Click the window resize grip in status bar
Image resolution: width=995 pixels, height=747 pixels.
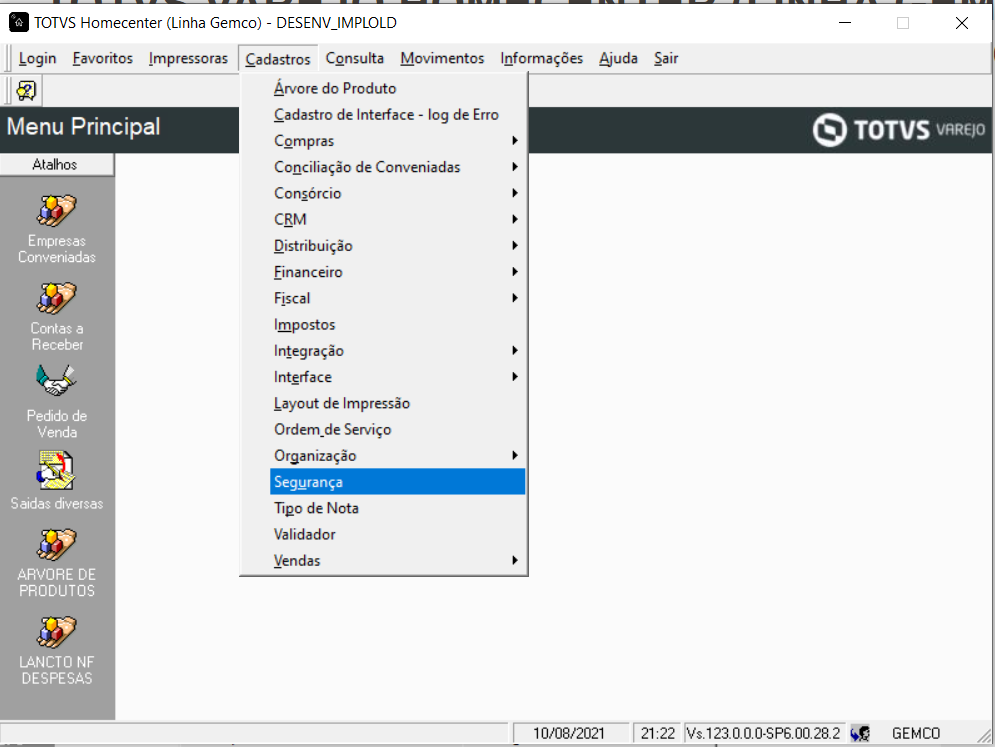click(984, 736)
